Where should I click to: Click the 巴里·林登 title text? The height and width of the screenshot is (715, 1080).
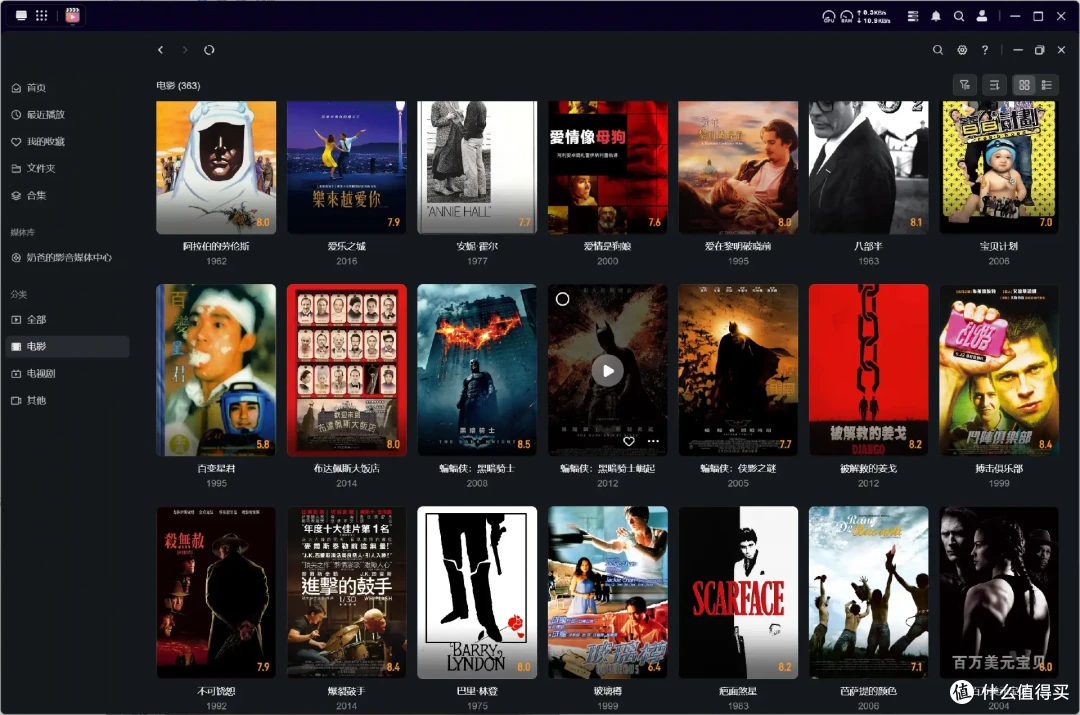coord(477,691)
